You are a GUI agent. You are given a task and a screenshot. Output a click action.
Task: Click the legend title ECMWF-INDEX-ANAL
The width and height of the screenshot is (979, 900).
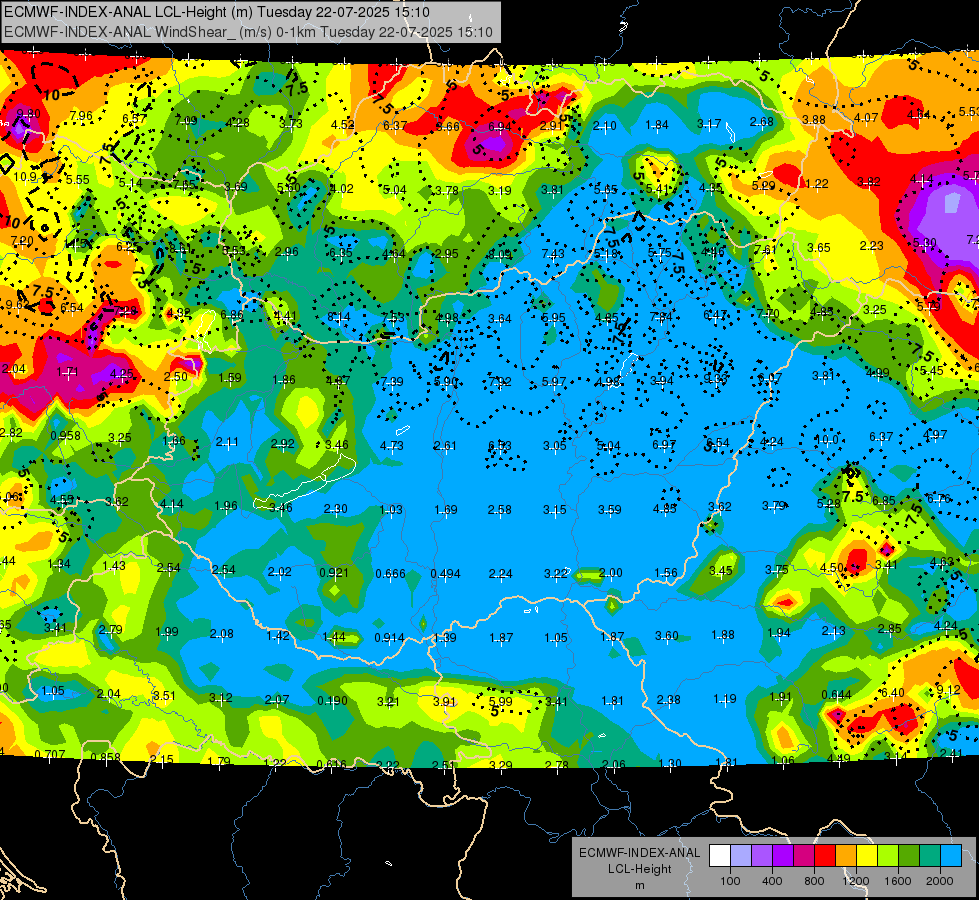(639, 853)
